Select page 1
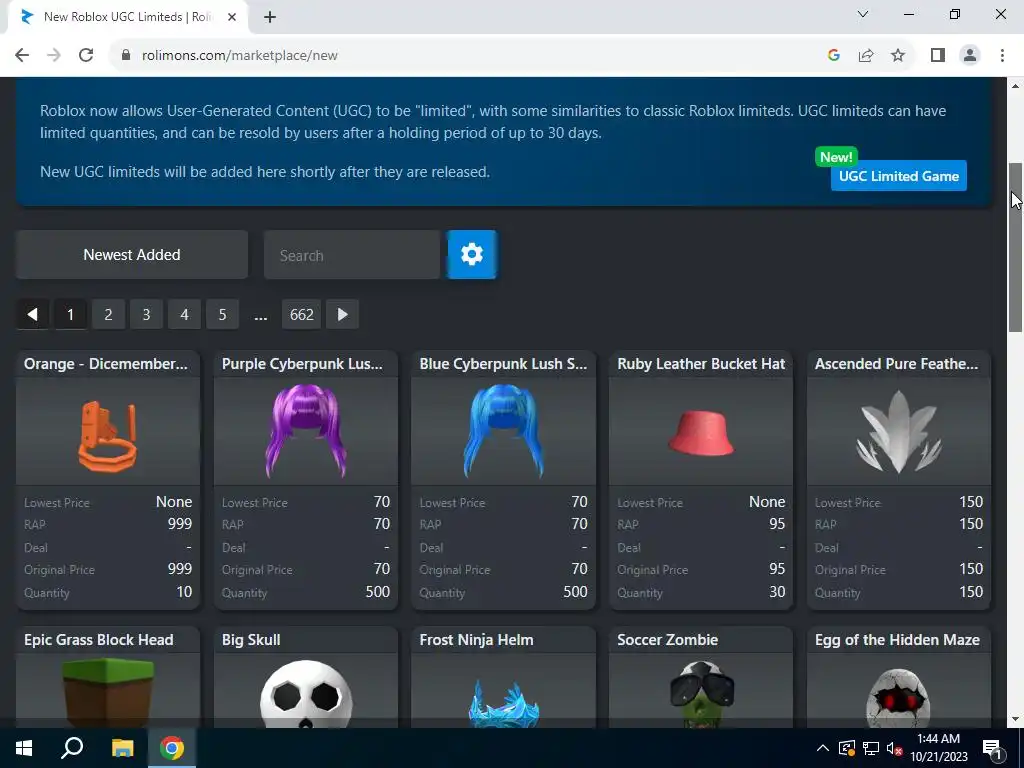Image resolution: width=1024 pixels, height=768 pixels. point(71,315)
